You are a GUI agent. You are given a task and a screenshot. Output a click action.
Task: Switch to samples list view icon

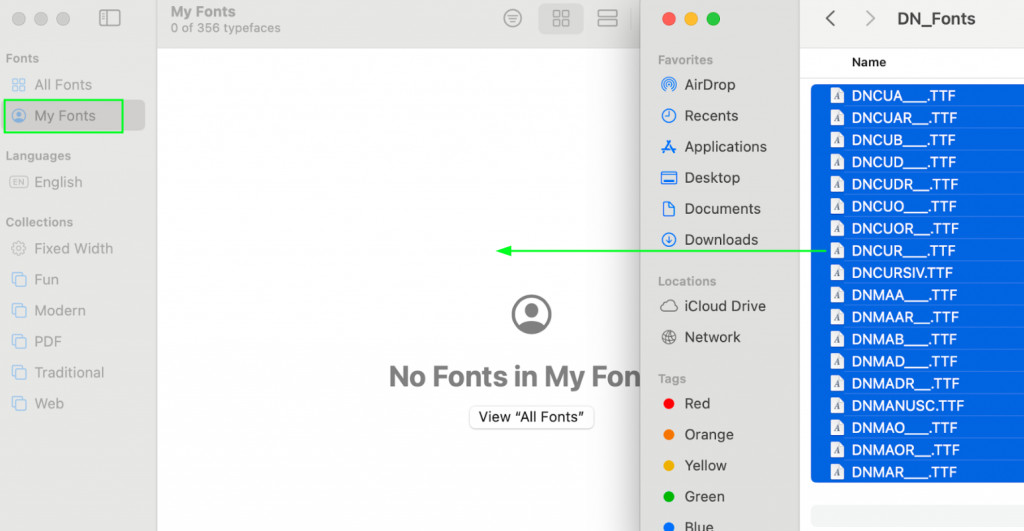(x=607, y=19)
